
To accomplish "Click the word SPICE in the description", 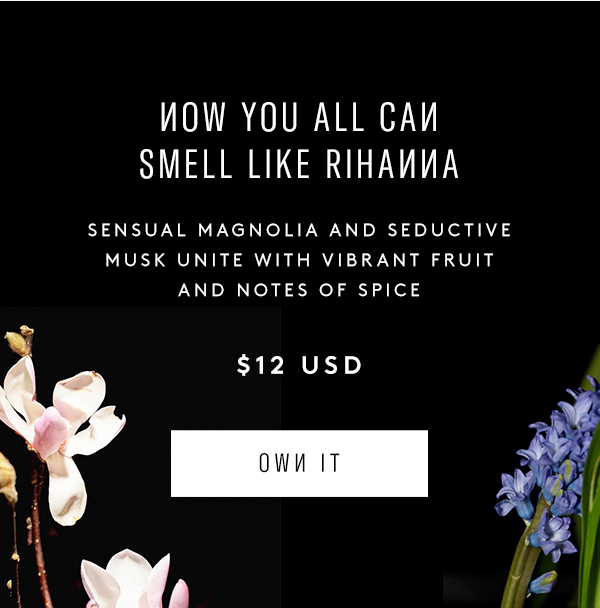I will point(389,290).
